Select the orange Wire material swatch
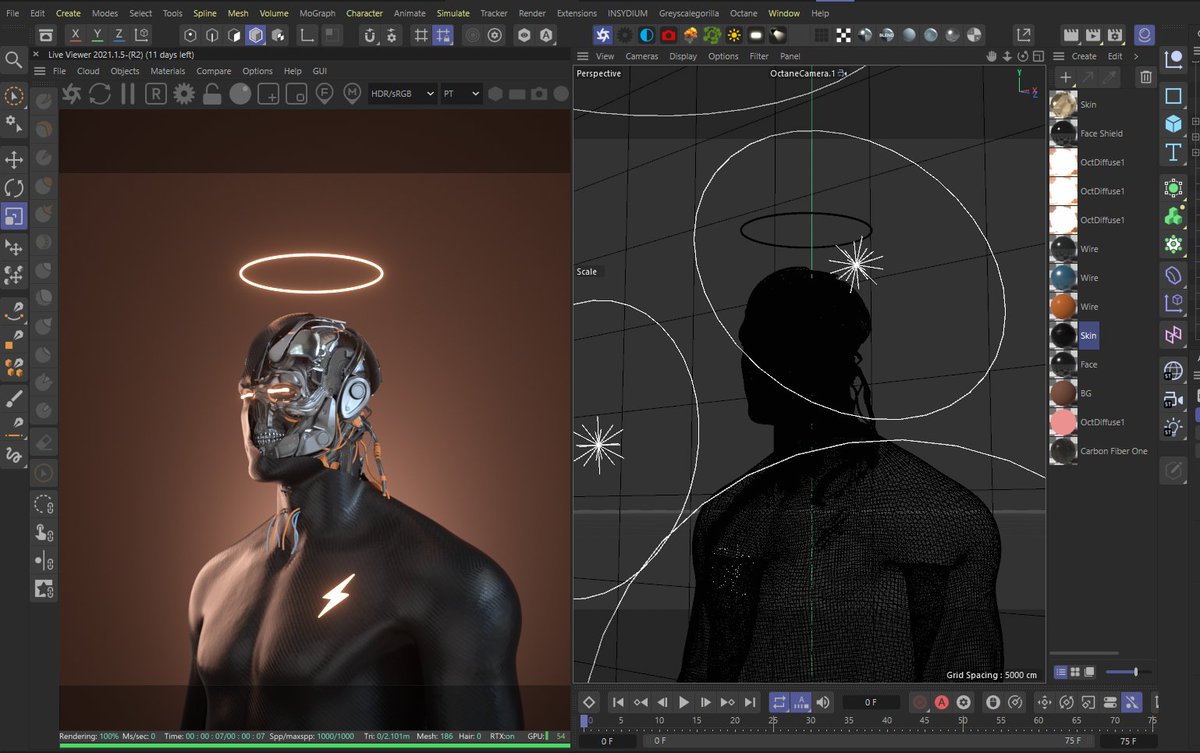This screenshot has width=1200, height=753. [x=1063, y=306]
